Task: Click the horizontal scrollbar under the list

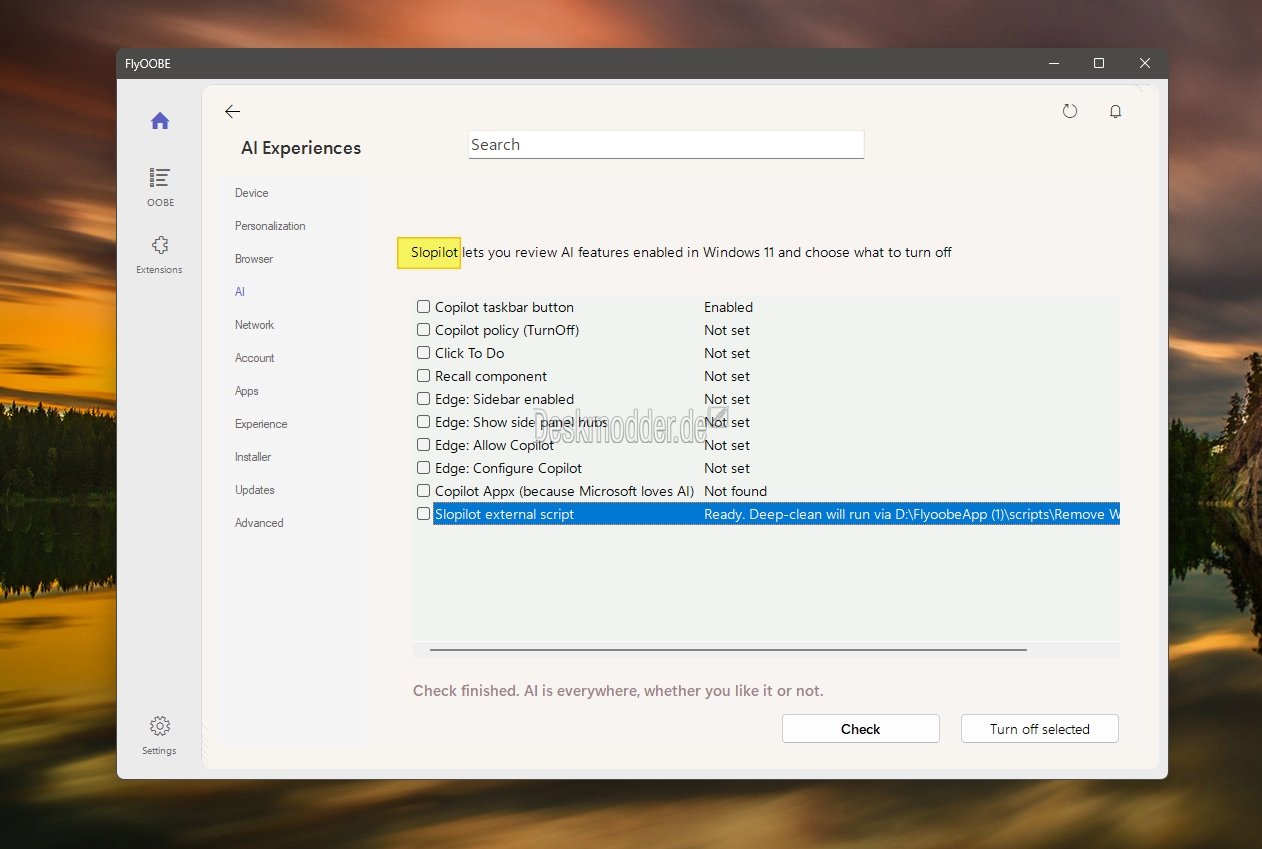Action: click(728, 650)
